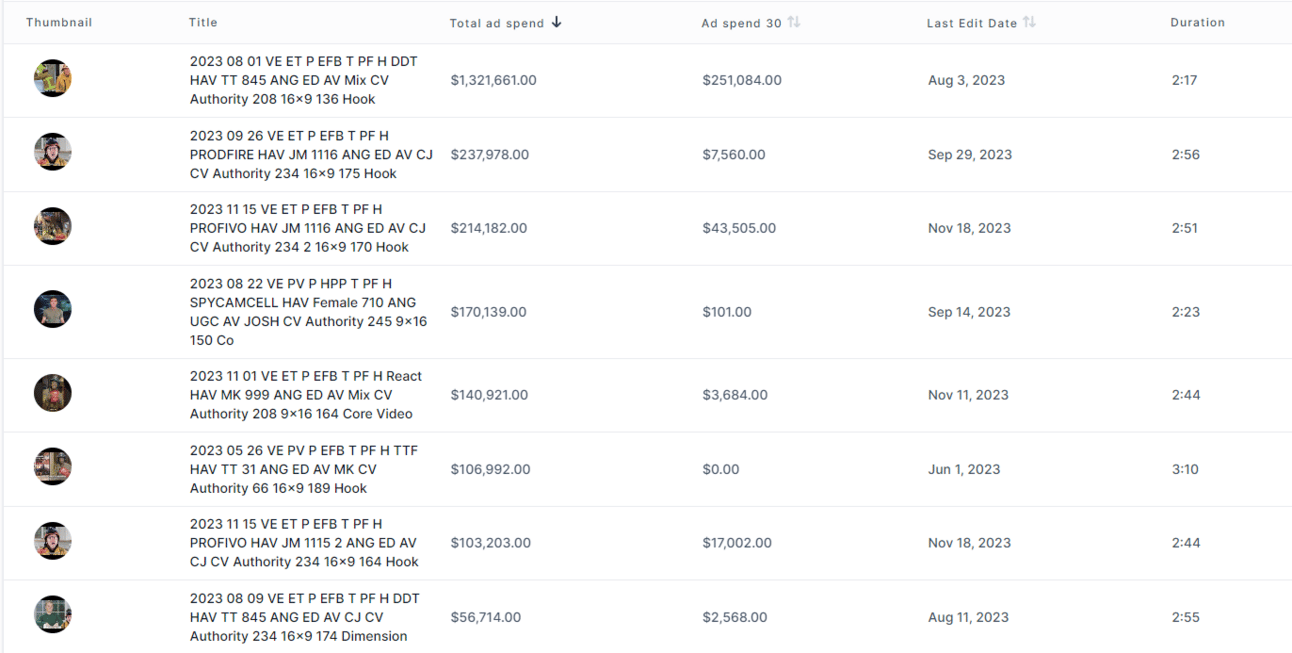The image size is (1292, 653).
Task: Open the 2023 05 26 TTF title
Action: [x=304, y=469]
